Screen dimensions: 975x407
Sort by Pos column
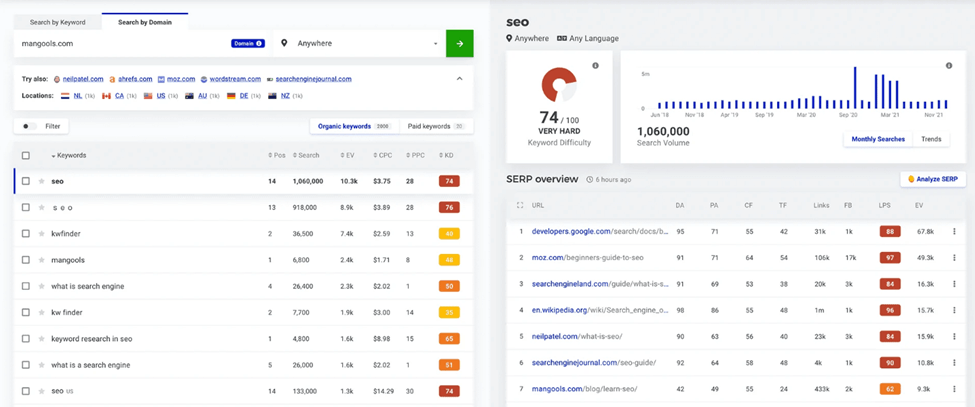point(276,155)
